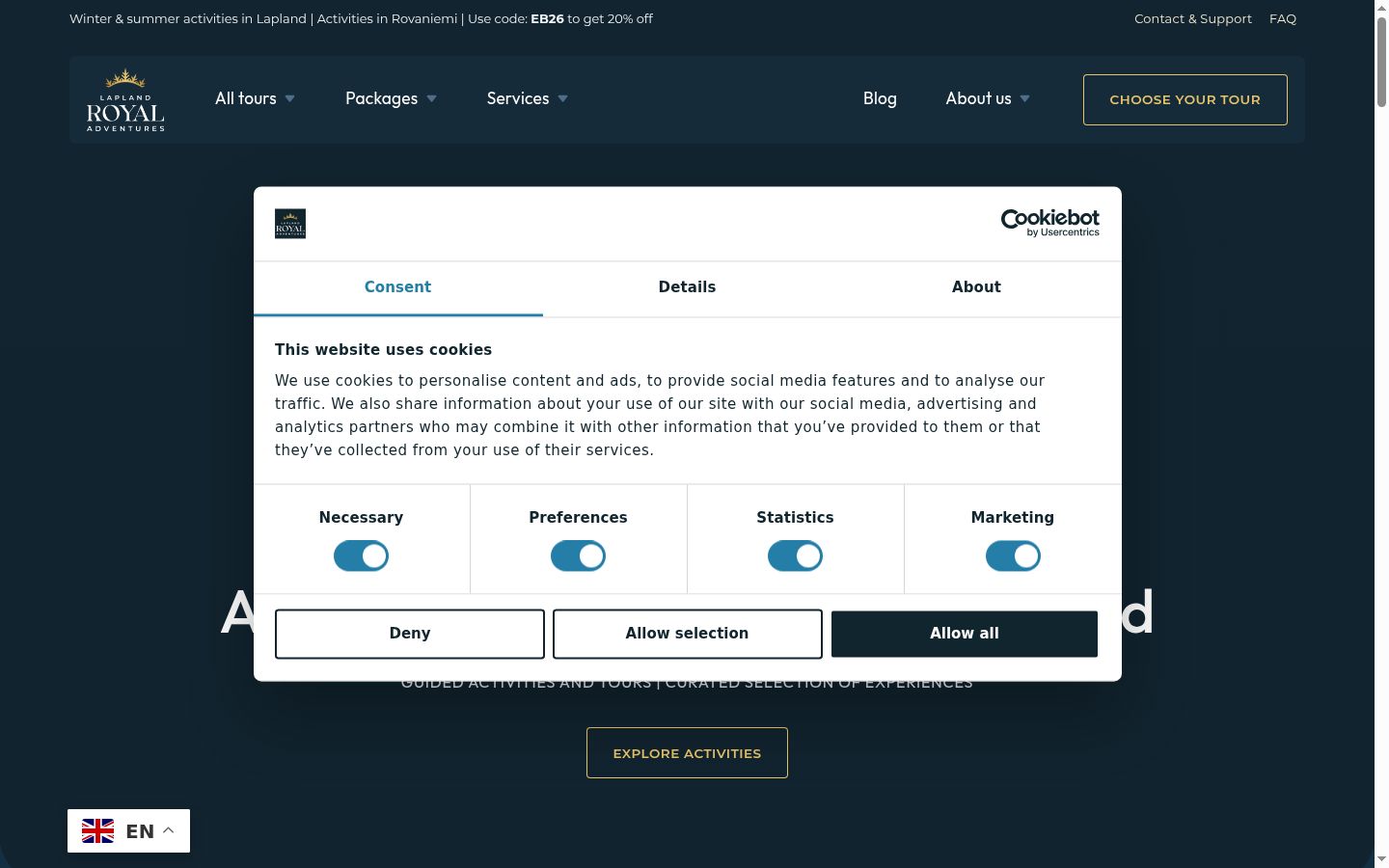Switch to the Details tab
The image size is (1389, 868).
[687, 287]
